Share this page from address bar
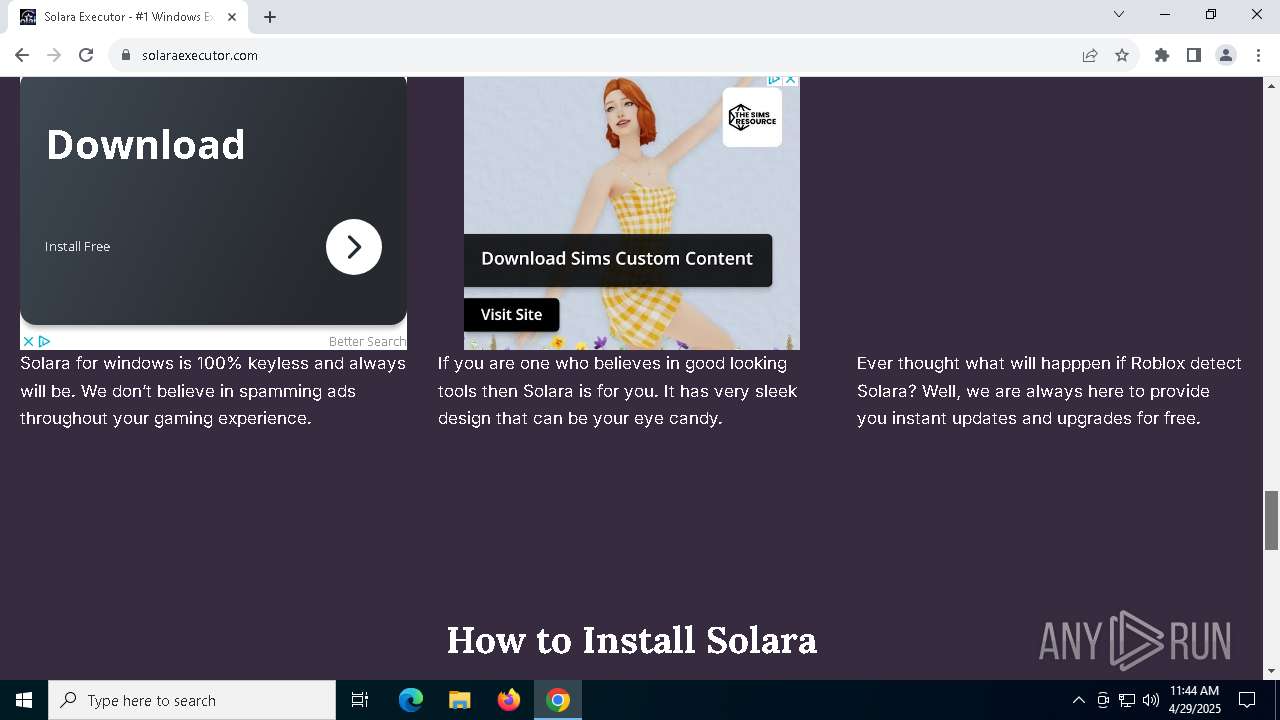The image size is (1280, 720). pos(1090,55)
